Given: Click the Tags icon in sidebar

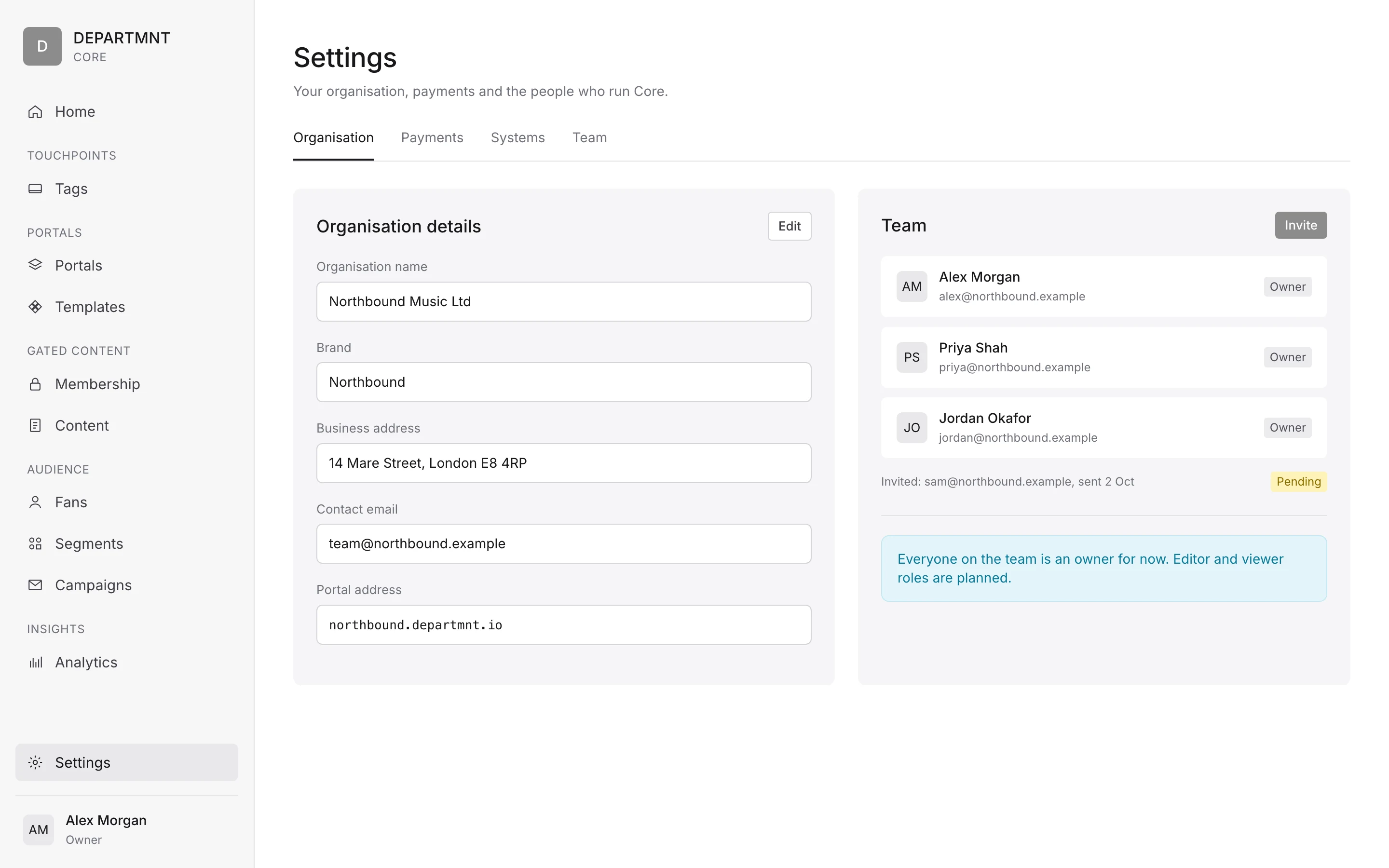Looking at the screenshot, I should click(x=35, y=188).
